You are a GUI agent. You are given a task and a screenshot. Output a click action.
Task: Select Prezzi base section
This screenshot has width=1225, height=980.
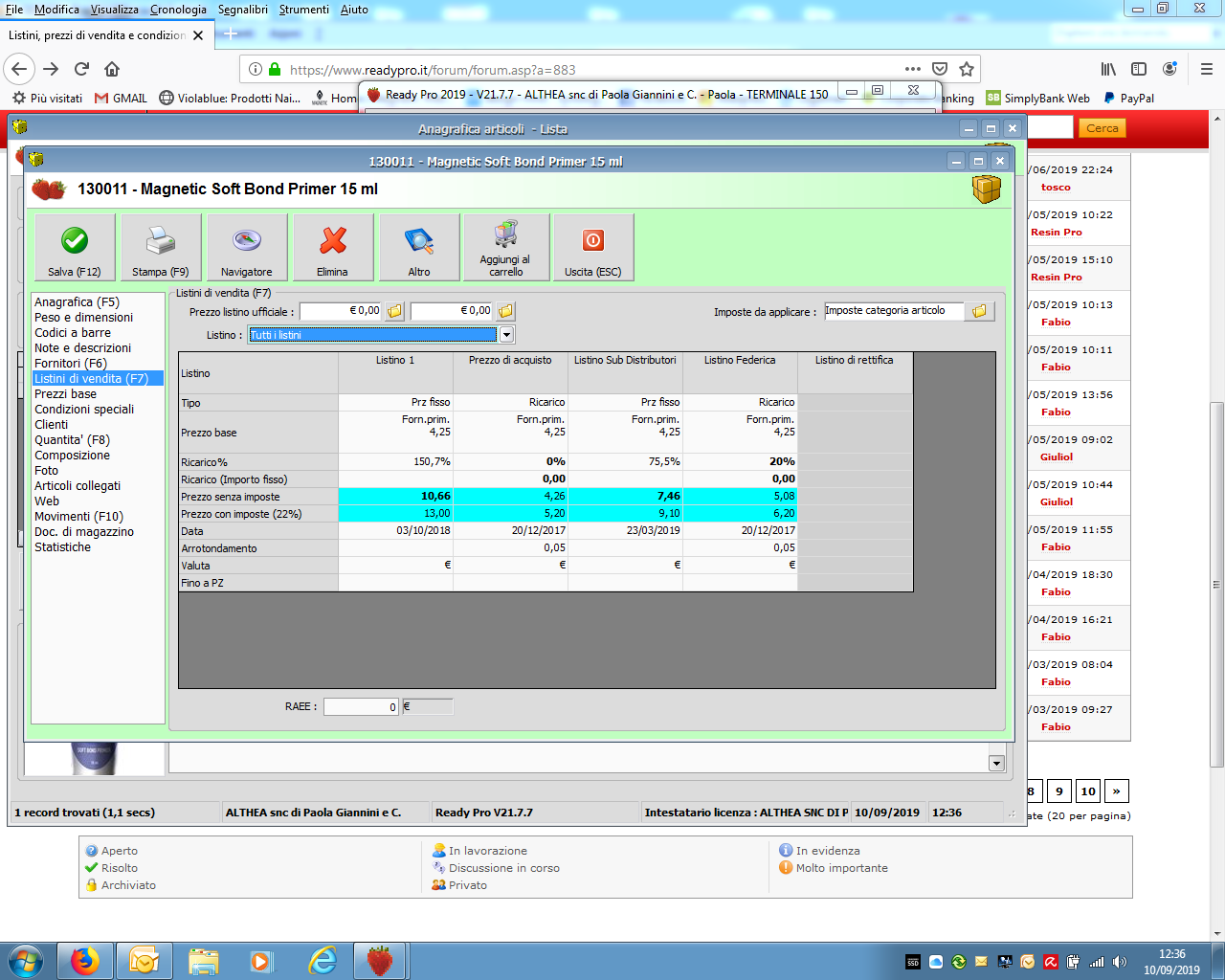(x=65, y=393)
